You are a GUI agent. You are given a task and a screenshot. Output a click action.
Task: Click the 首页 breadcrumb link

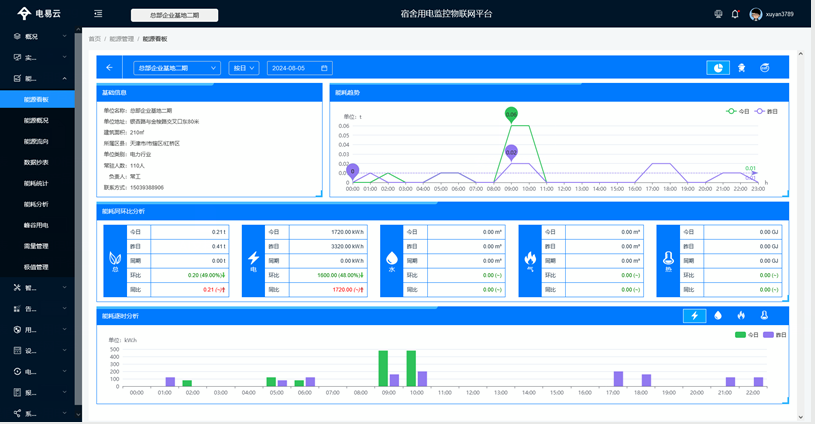click(x=95, y=39)
